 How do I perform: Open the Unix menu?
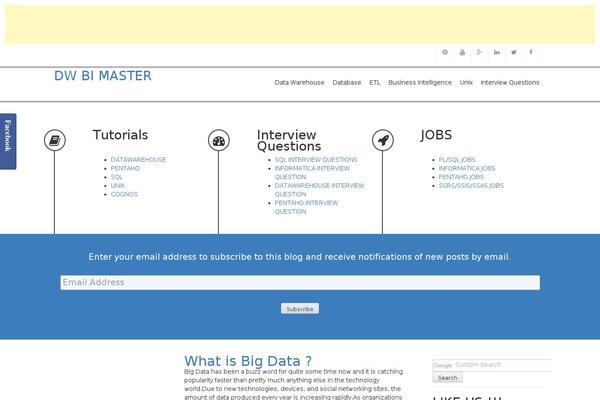pos(466,82)
